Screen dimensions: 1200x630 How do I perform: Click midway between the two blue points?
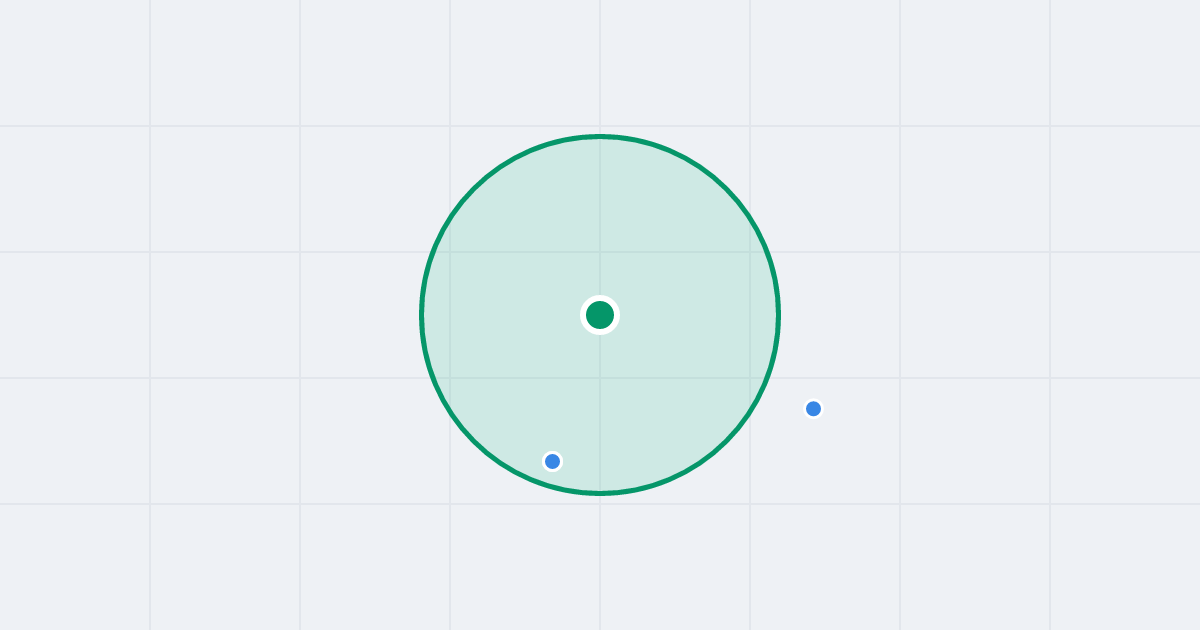tap(682, 434)
